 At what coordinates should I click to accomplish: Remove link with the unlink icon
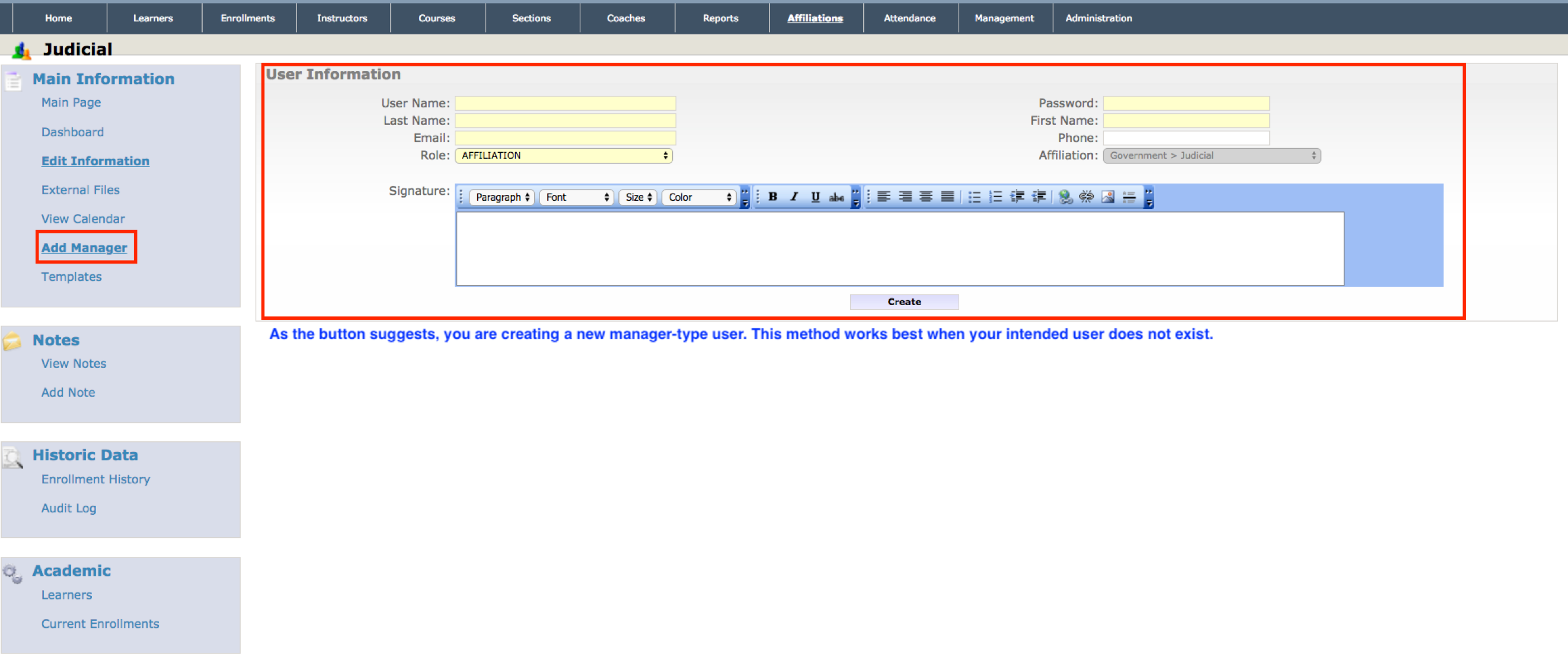point(1086,197)
